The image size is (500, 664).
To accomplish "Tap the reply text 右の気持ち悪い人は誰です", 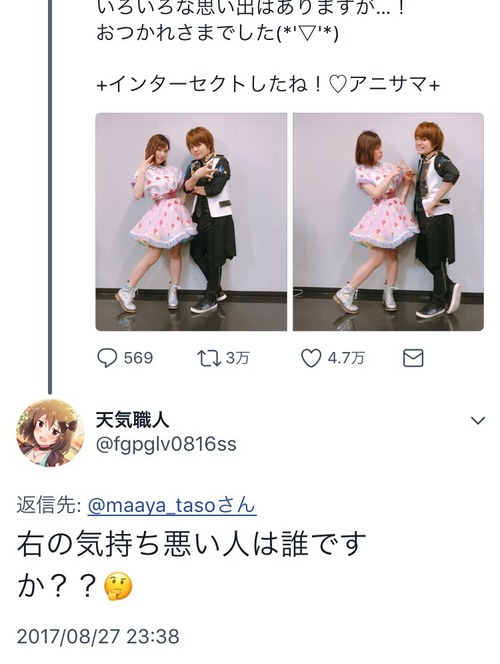I will pyautogui.click(x=191, y=544).
